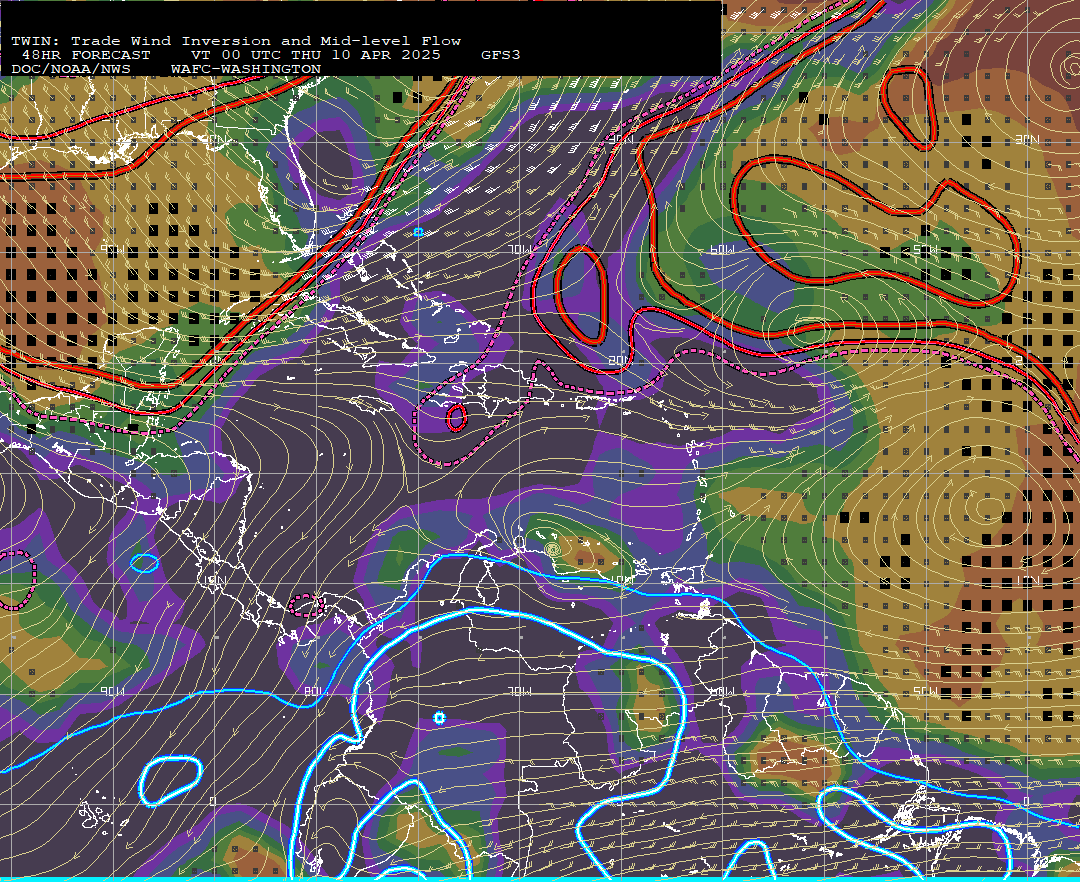Click the spiral vortex symbol north of Venezuela

552,549
